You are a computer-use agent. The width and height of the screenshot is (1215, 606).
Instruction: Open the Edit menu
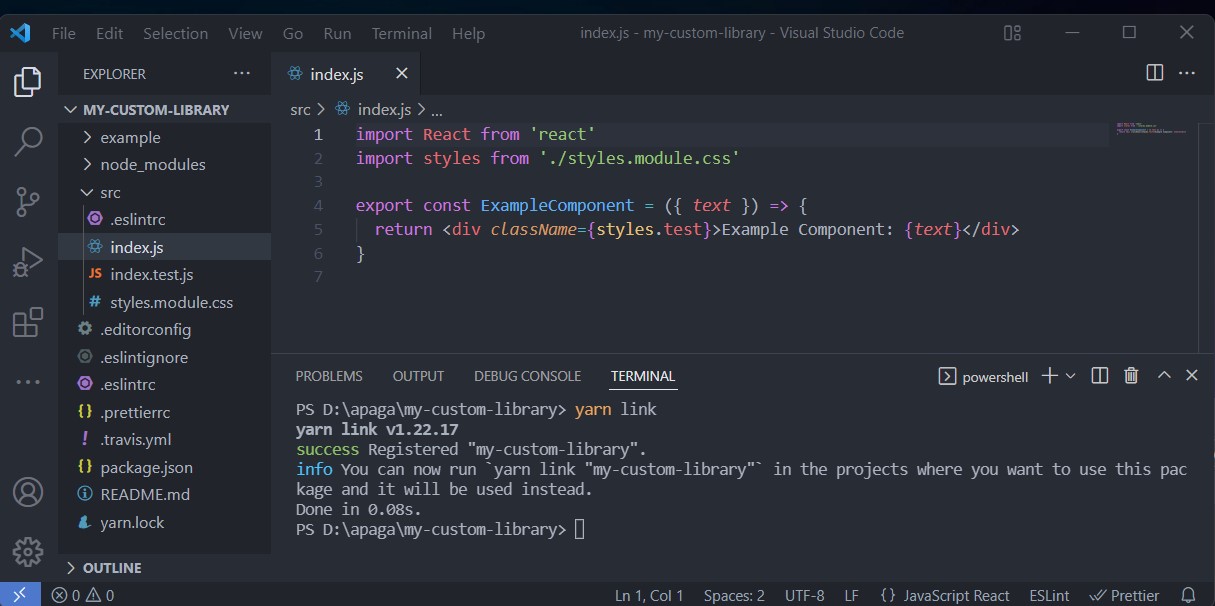(109, 33)
